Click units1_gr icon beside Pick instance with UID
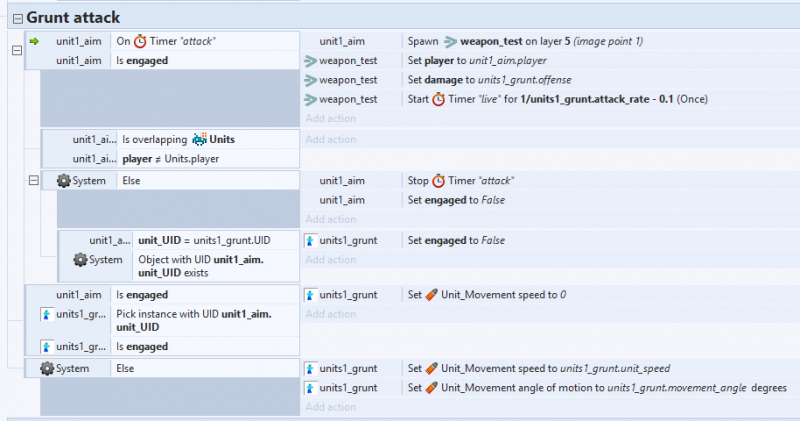 (46, 314)
